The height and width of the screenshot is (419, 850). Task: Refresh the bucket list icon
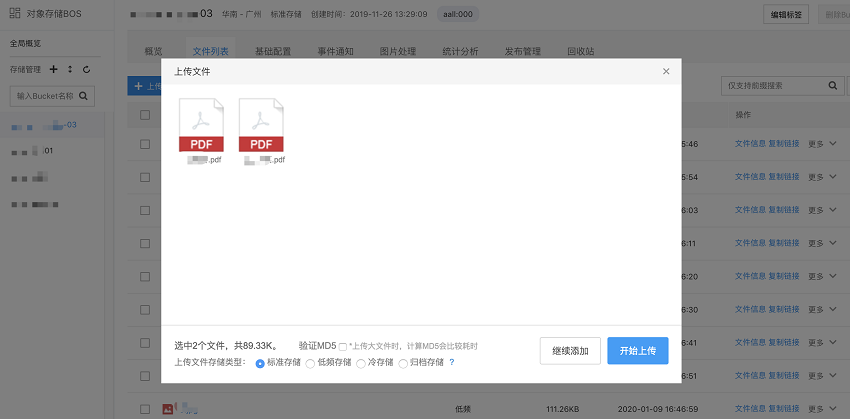click(86, 69)
